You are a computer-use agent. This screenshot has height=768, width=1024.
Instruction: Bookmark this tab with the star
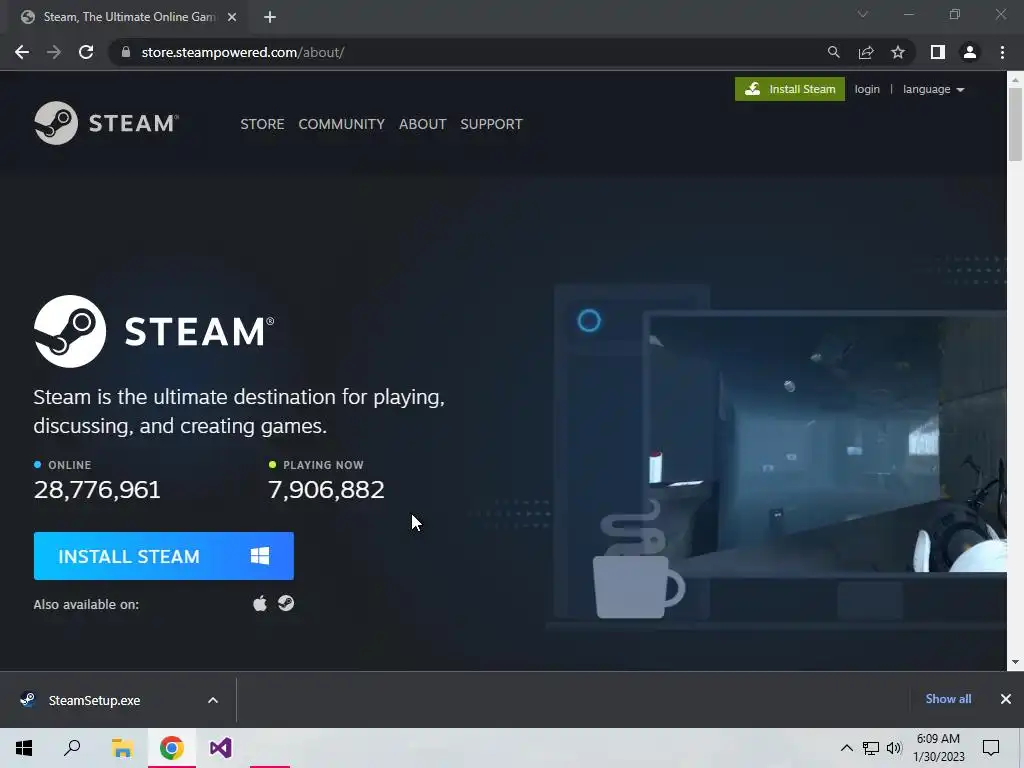(x=898, y=52)
